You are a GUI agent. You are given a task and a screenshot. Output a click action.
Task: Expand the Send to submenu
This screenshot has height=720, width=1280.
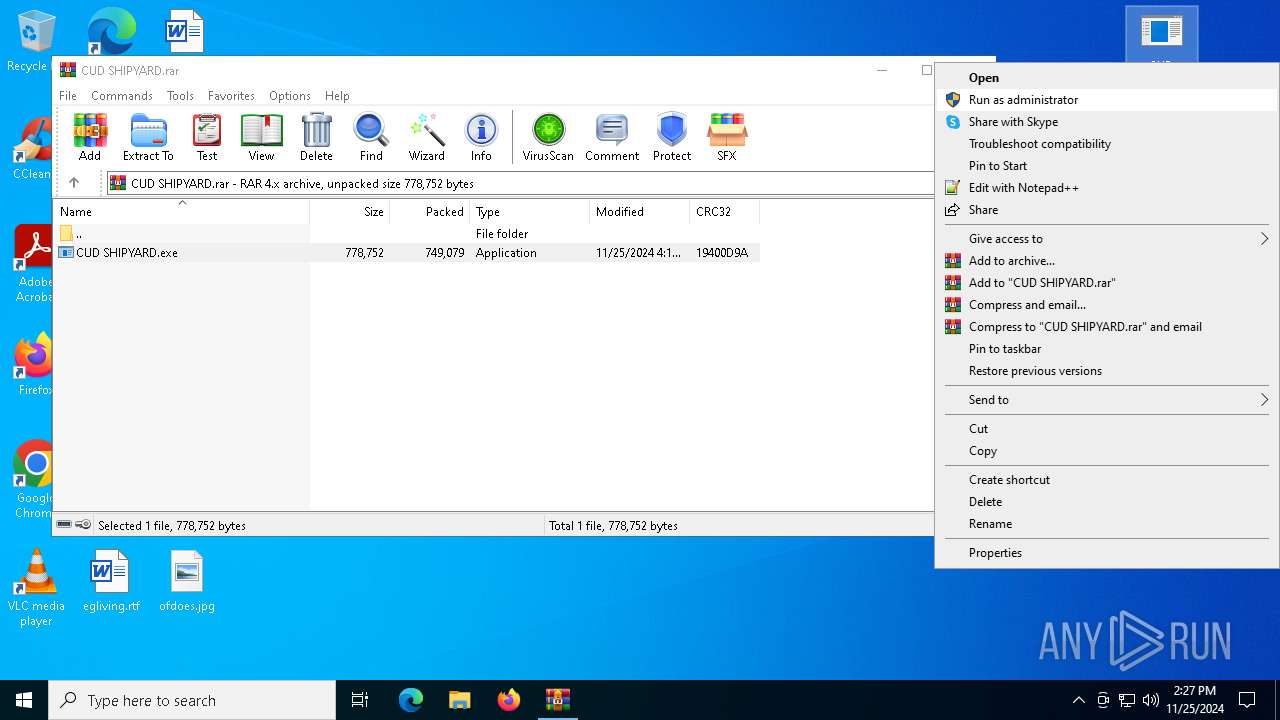point(1107,399)
